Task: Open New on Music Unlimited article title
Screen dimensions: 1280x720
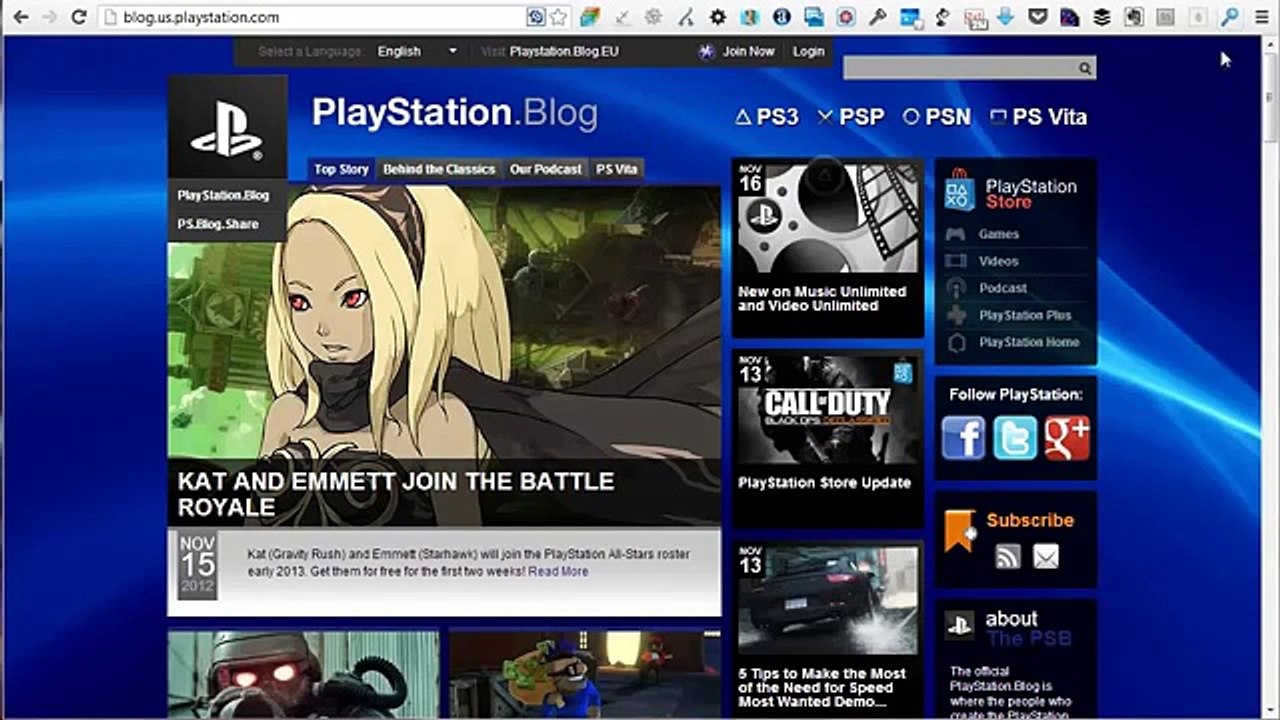Action: pos(822,299)
